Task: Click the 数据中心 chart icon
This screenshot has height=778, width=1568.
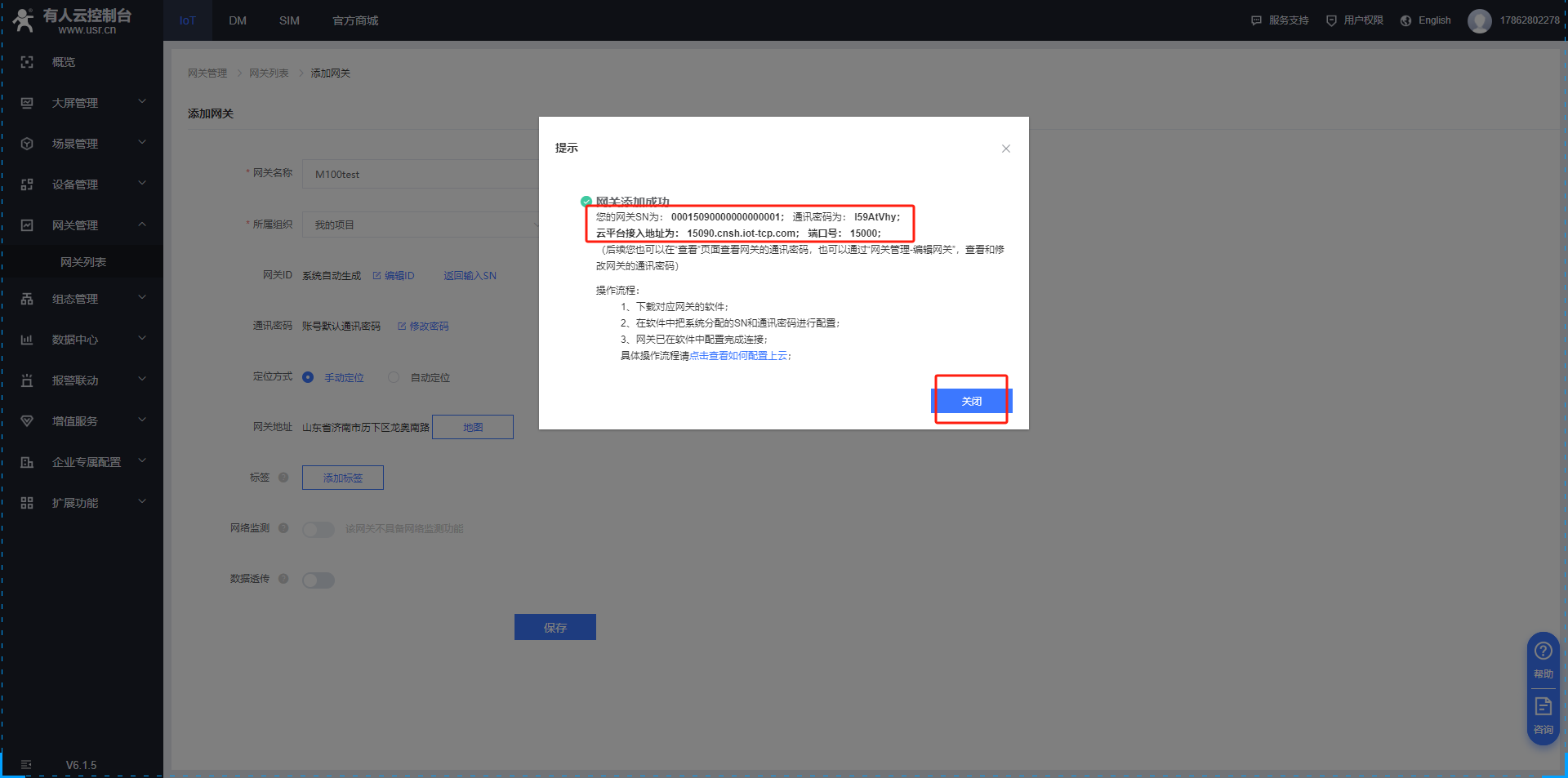Action: [x=27, y=340]
